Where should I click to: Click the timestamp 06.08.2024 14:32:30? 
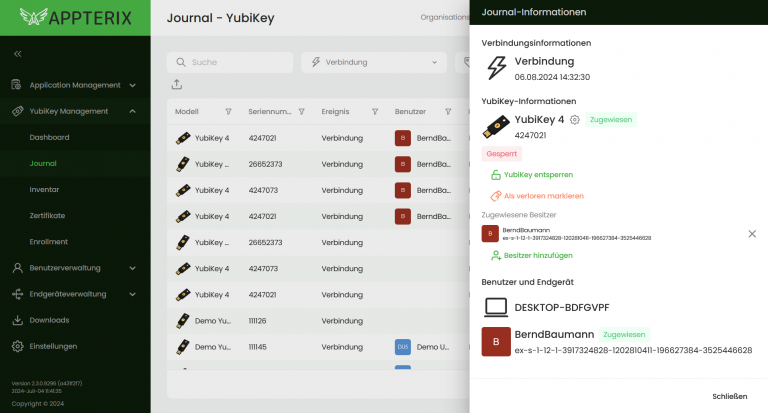click(552, 77)
